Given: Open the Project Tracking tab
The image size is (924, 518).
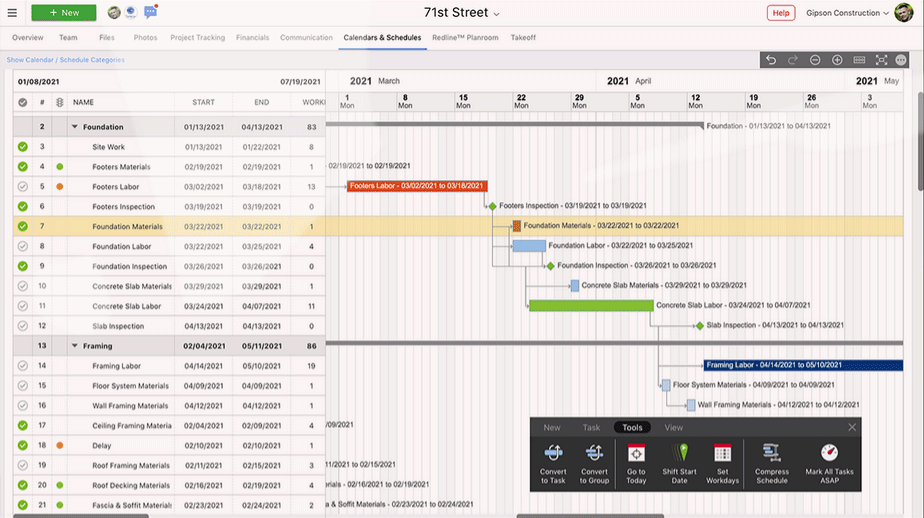Looking at the screenshot, I should [197, 37].
